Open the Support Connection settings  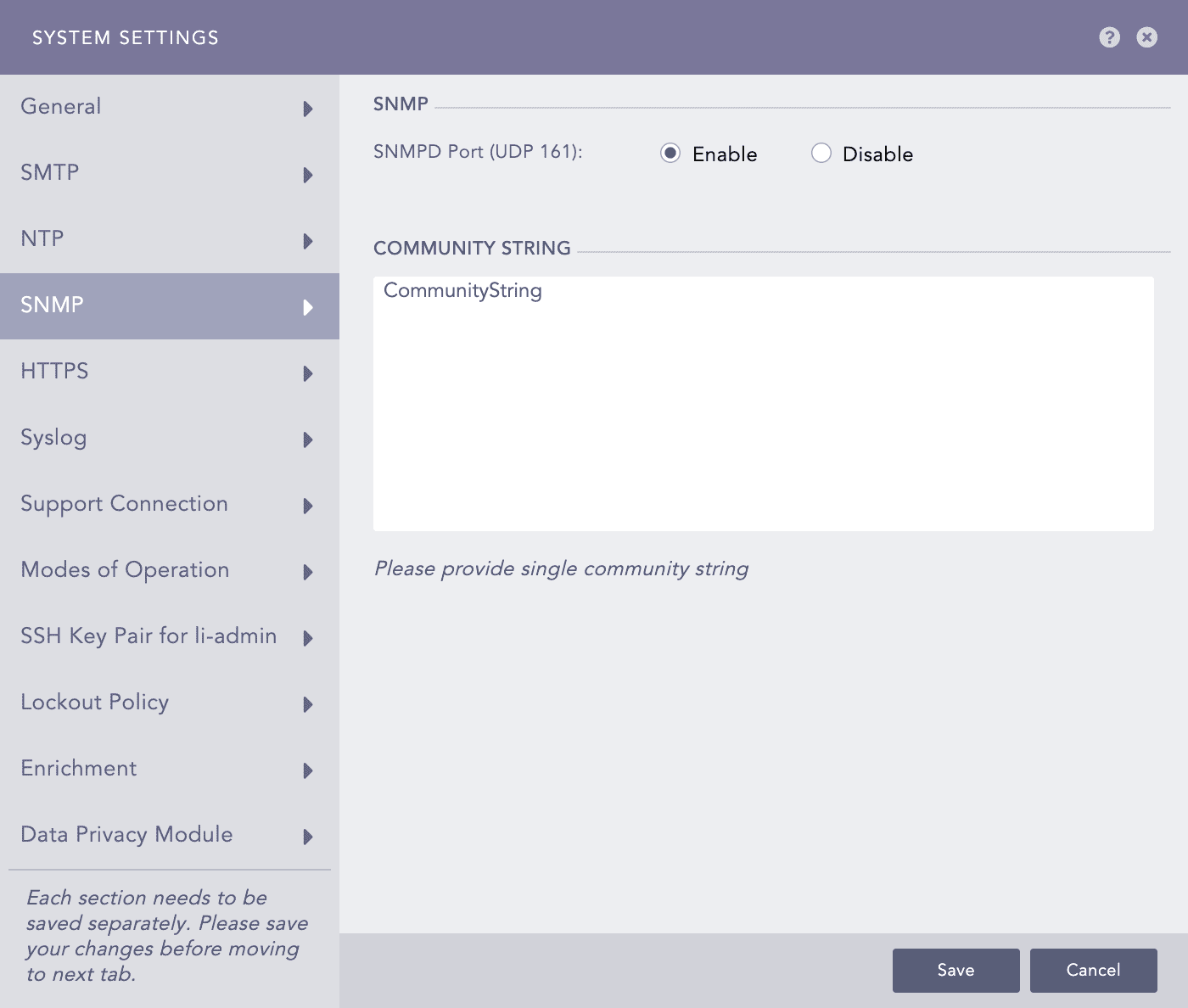(307, 506)
